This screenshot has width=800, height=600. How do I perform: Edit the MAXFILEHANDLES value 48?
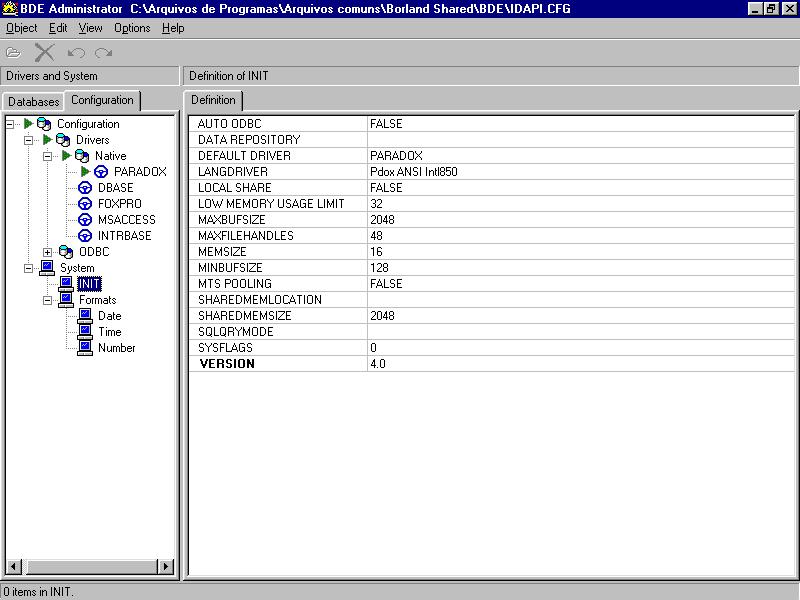coord(580,236)
